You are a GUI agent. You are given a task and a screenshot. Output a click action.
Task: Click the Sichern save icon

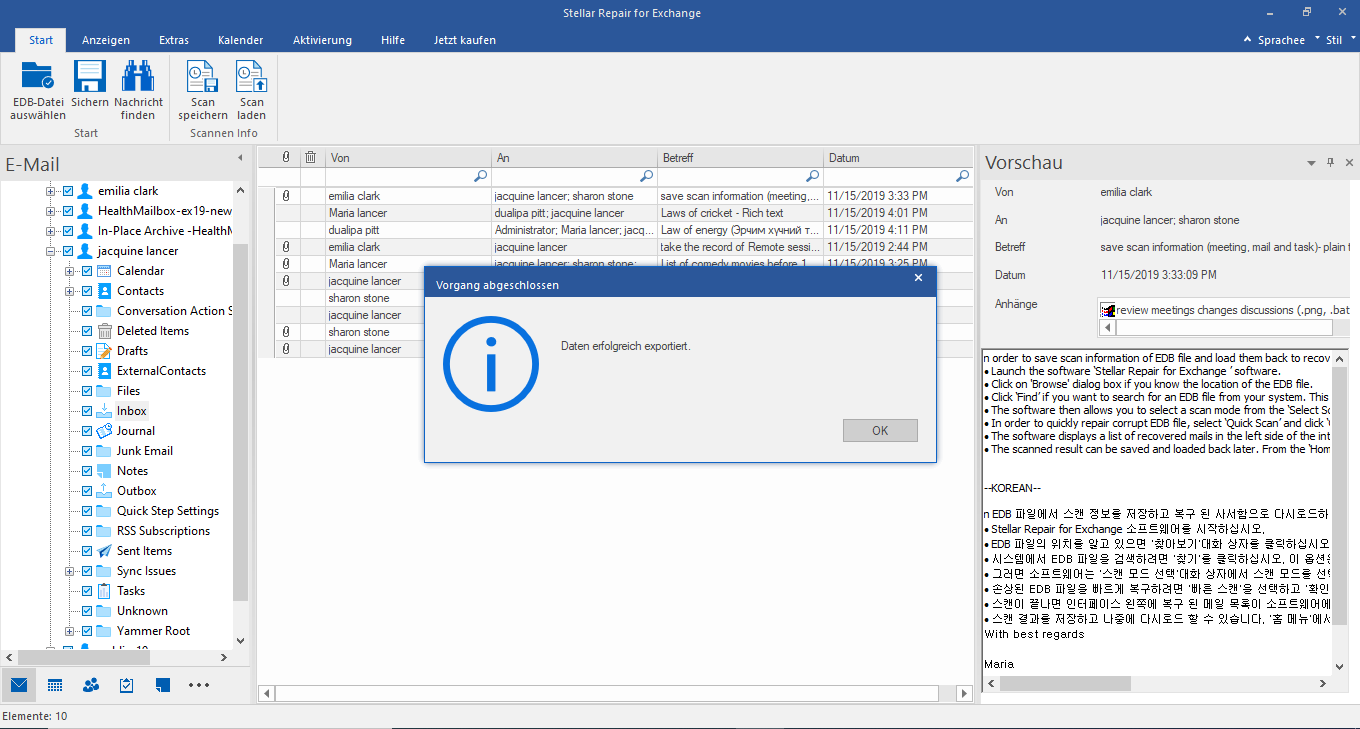click(90, 78)
